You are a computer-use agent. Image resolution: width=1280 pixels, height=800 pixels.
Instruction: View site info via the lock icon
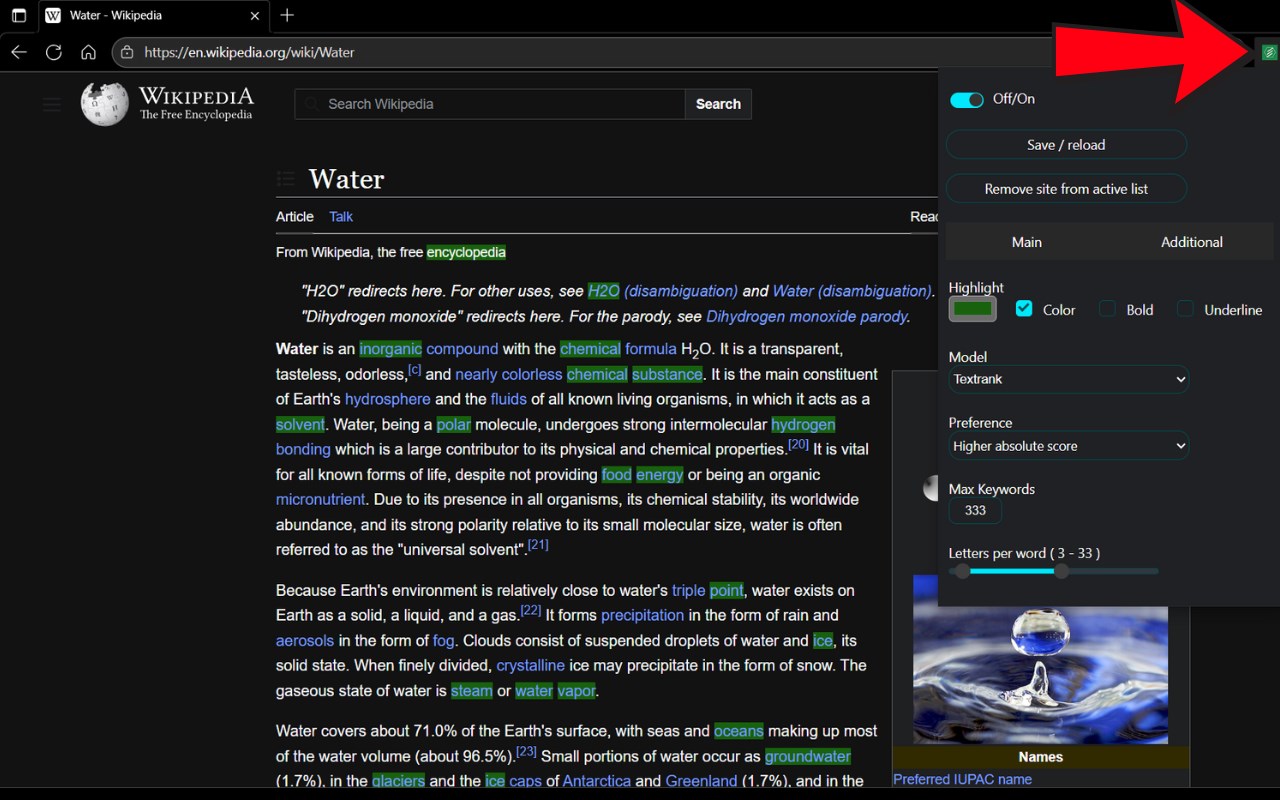126,52
